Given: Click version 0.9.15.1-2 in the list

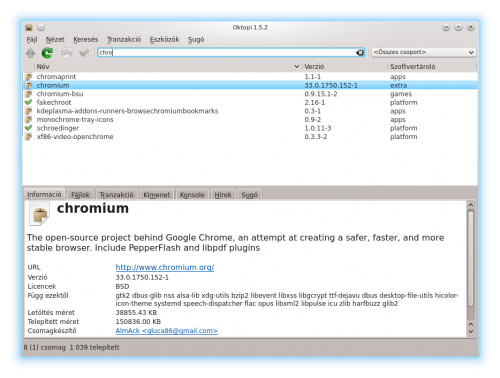Looking at the screenshot, I should click(321, 94).
